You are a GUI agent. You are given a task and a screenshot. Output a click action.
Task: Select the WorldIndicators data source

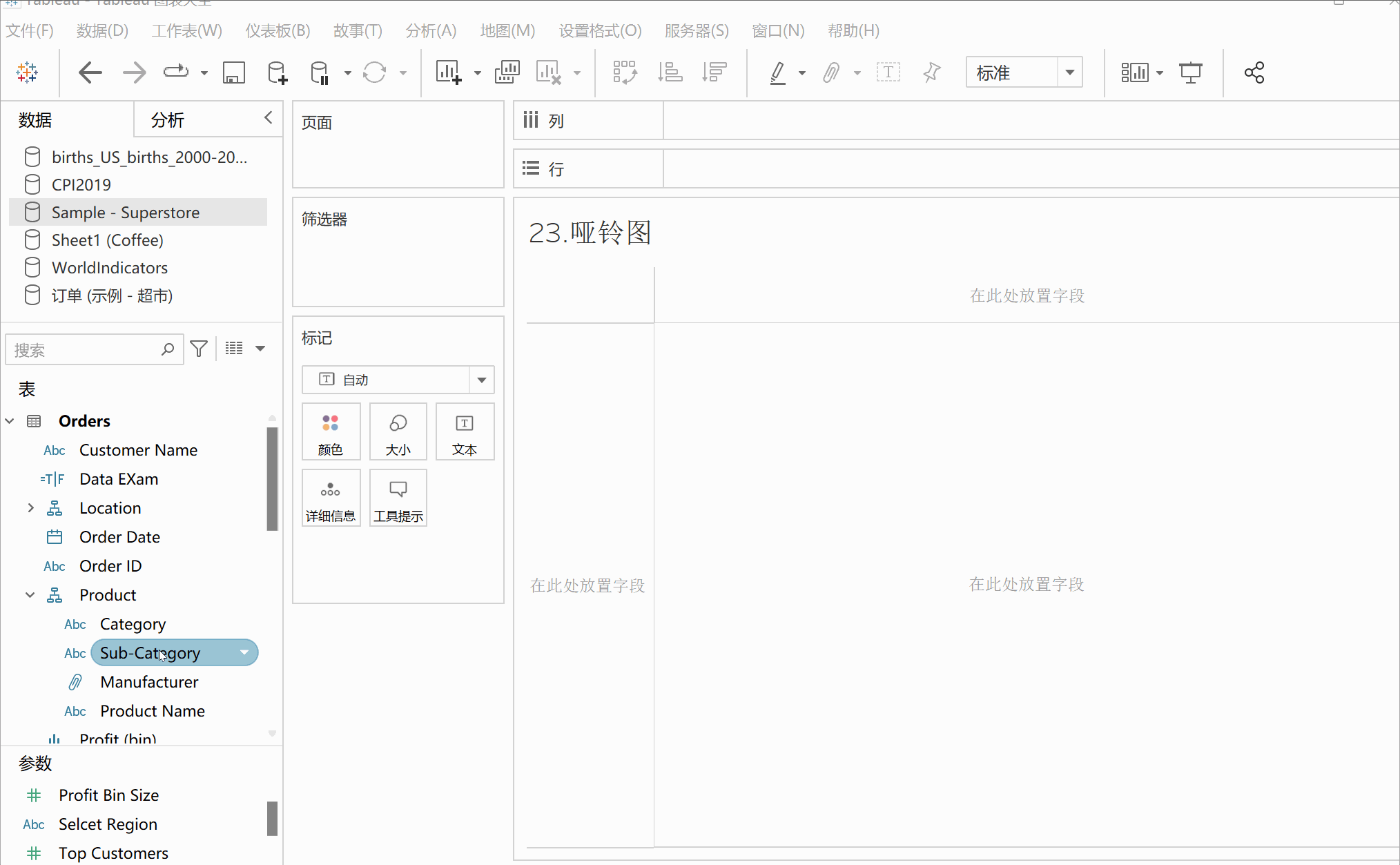pyautogui.click(x=110, y=268)
